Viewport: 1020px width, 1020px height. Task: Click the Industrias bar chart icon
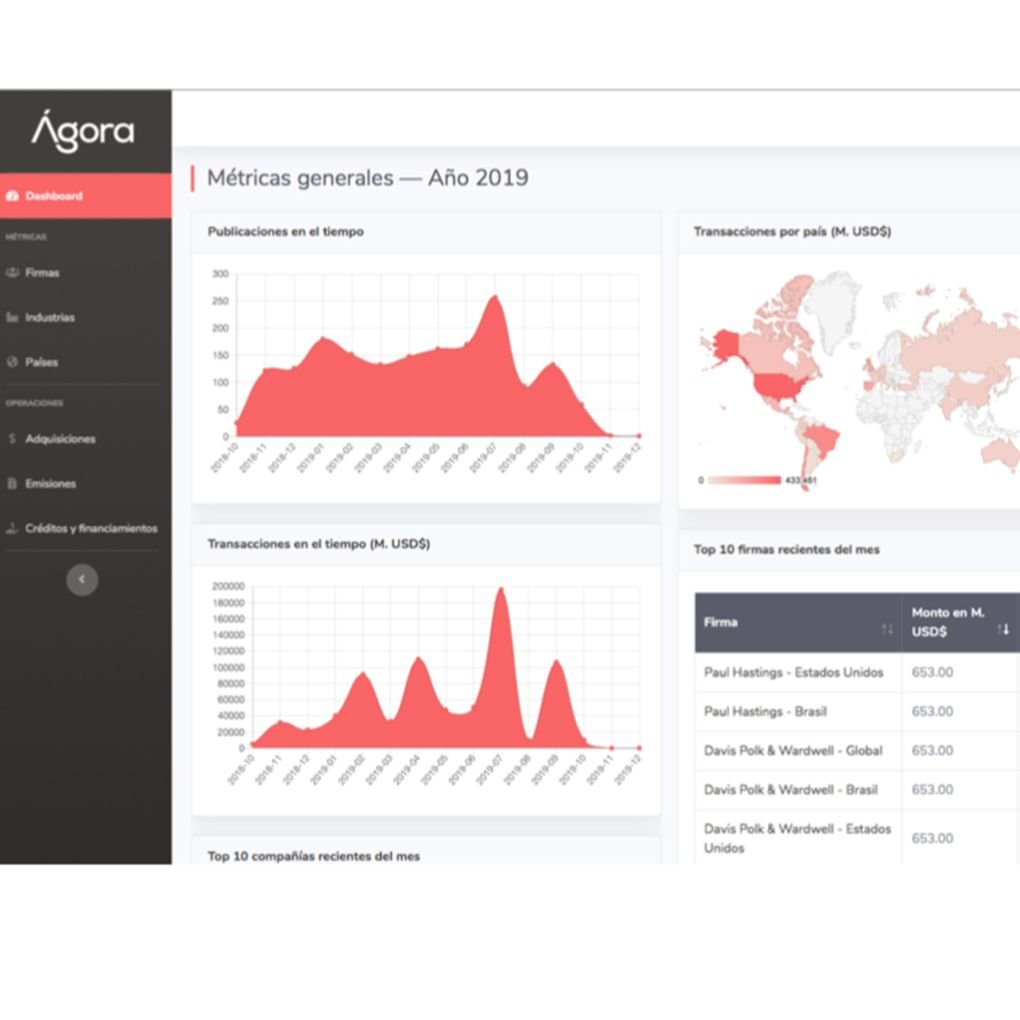[12, 317]
